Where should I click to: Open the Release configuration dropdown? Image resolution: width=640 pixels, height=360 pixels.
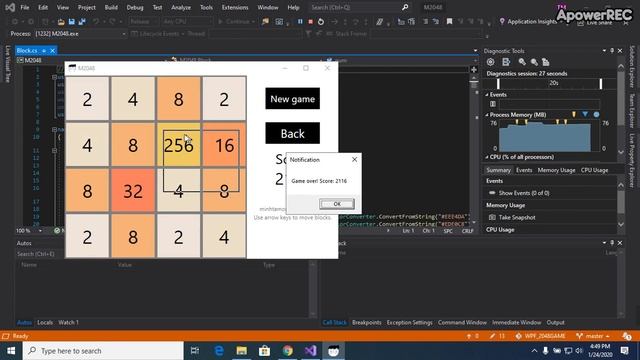(143, 22)
